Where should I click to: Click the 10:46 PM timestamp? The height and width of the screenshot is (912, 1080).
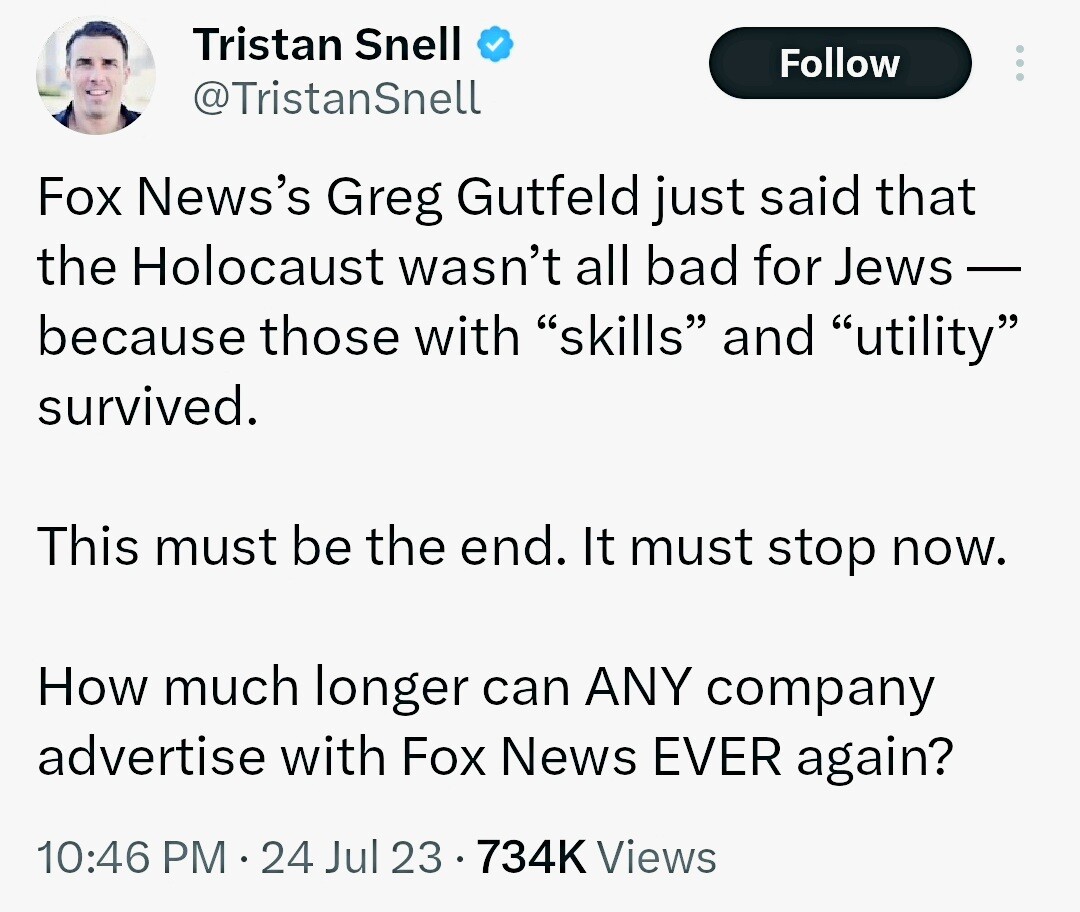(x=131, y=858)
